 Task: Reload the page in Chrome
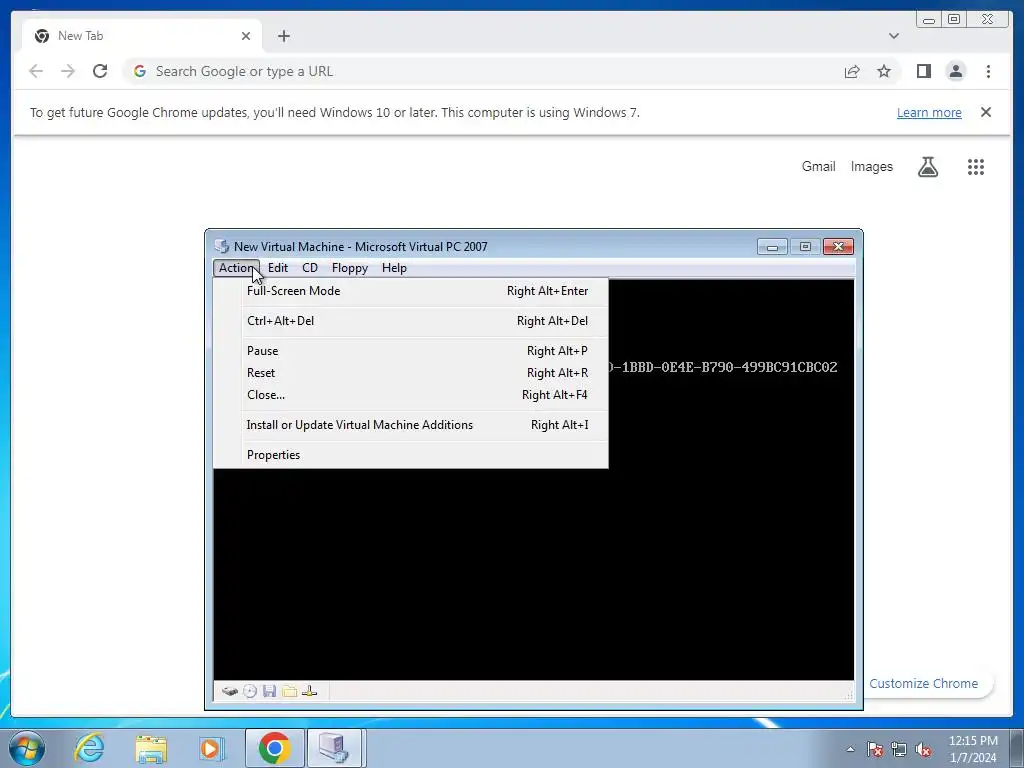click(x=100, y=71)
